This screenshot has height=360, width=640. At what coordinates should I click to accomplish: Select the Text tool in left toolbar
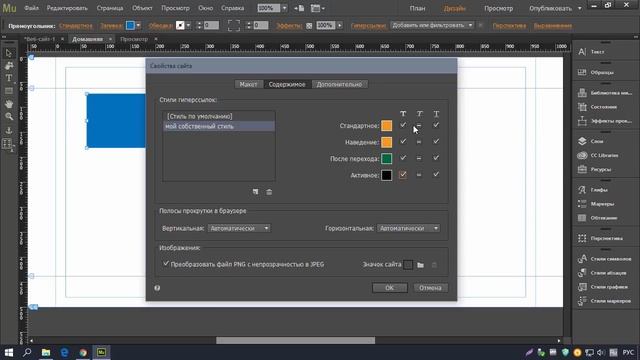coord(9,78)
